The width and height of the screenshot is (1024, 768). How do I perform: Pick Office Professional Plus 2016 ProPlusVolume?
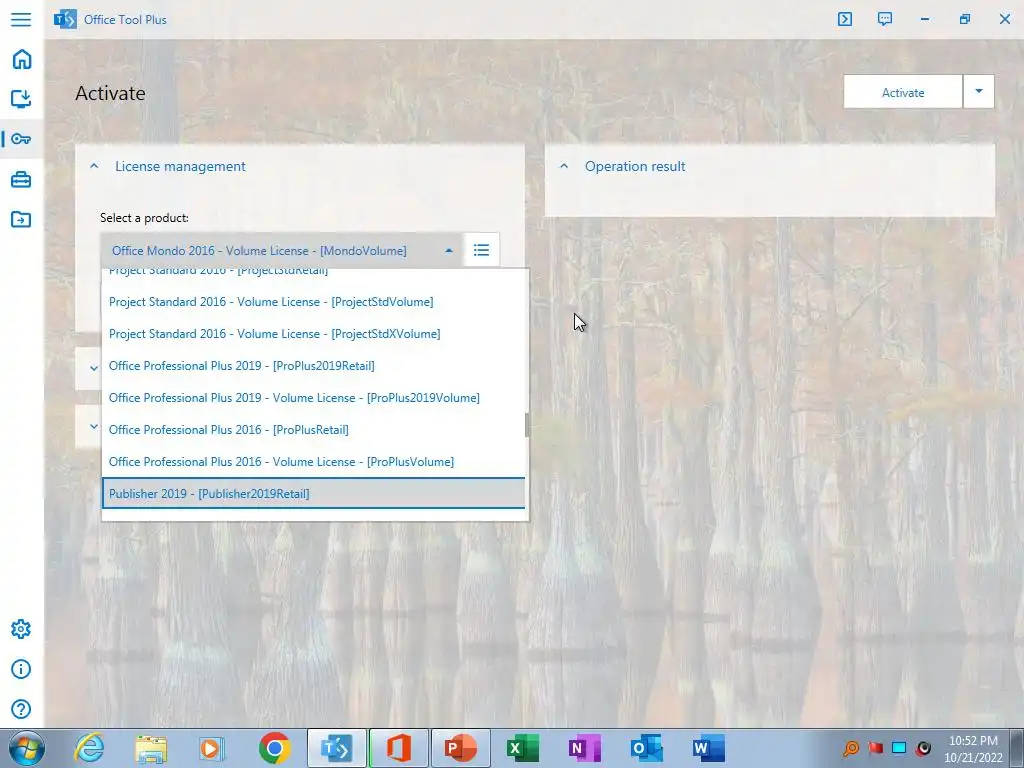pos(314,462)
